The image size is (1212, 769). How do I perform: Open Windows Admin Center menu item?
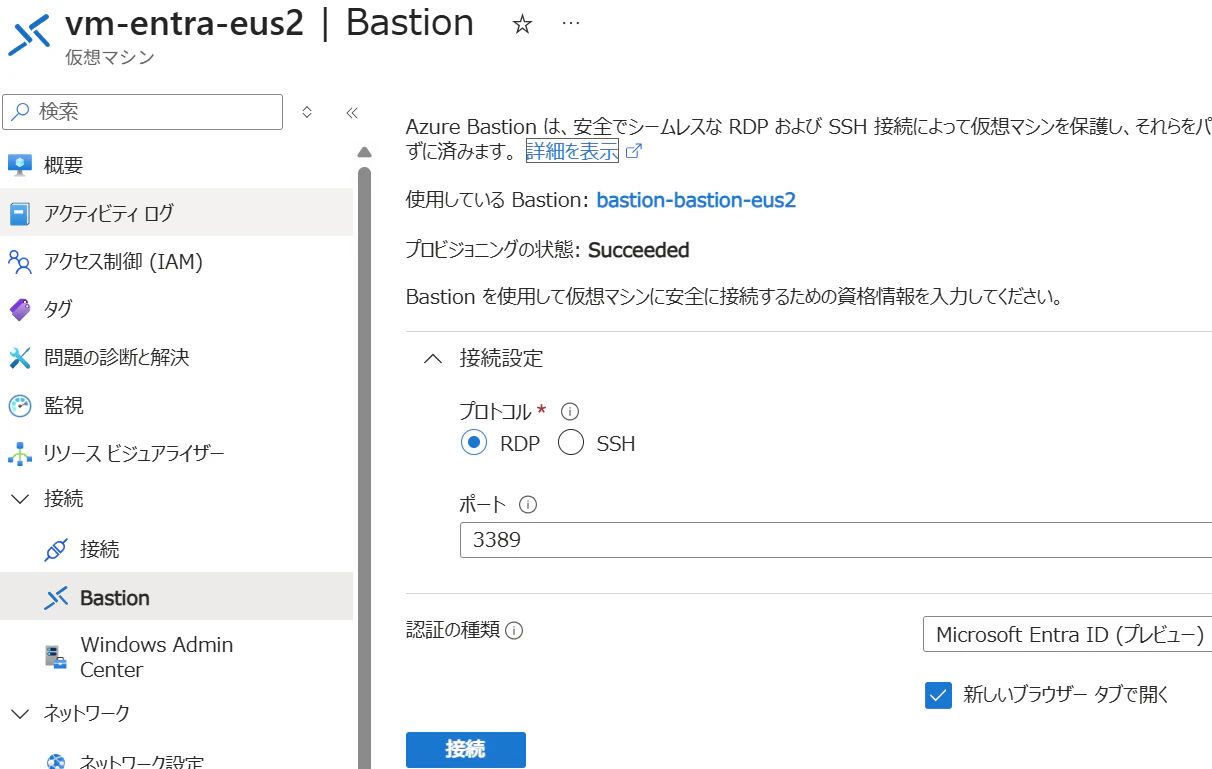pos(176,657)
